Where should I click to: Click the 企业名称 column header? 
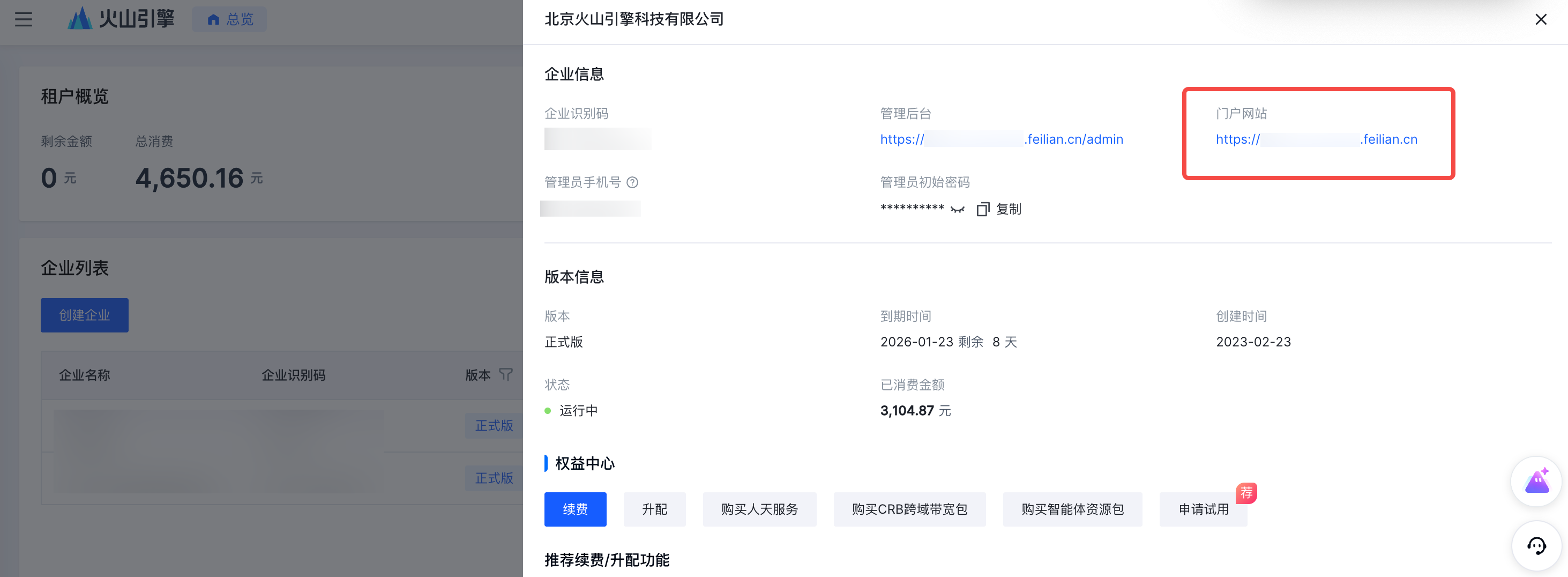(x=85, y=375)
